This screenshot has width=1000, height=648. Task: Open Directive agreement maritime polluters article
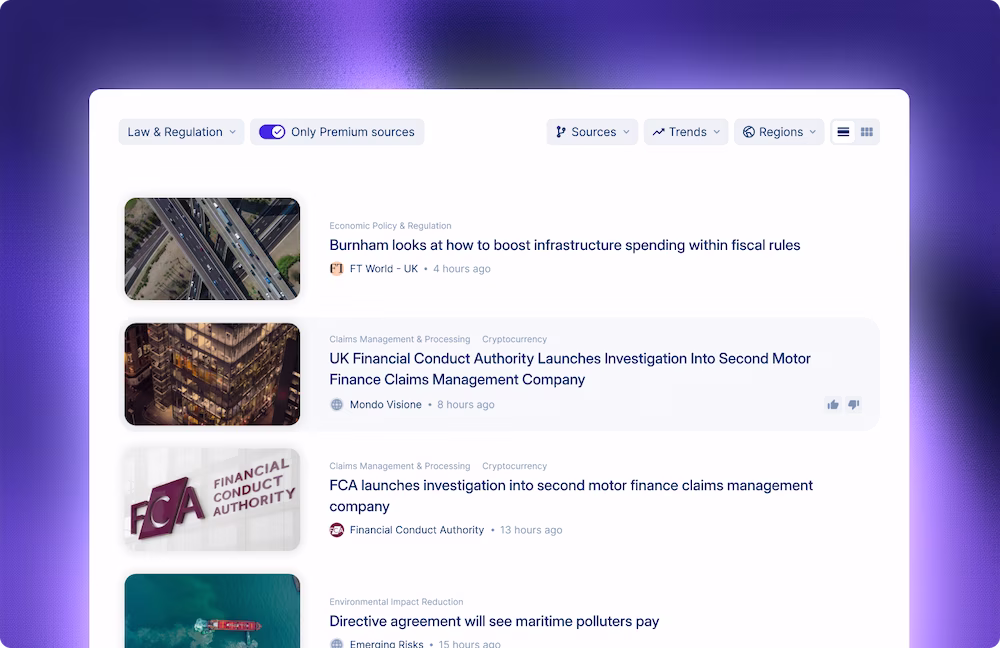tap(494, 621)
